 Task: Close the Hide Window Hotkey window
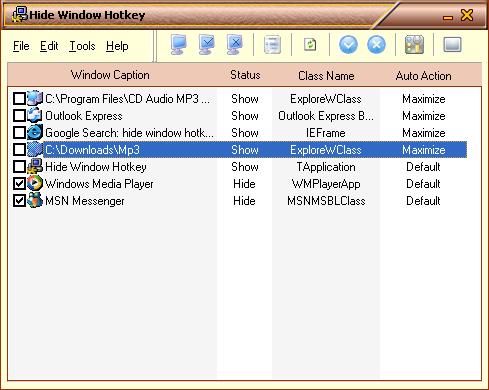[x=467, y=15]
